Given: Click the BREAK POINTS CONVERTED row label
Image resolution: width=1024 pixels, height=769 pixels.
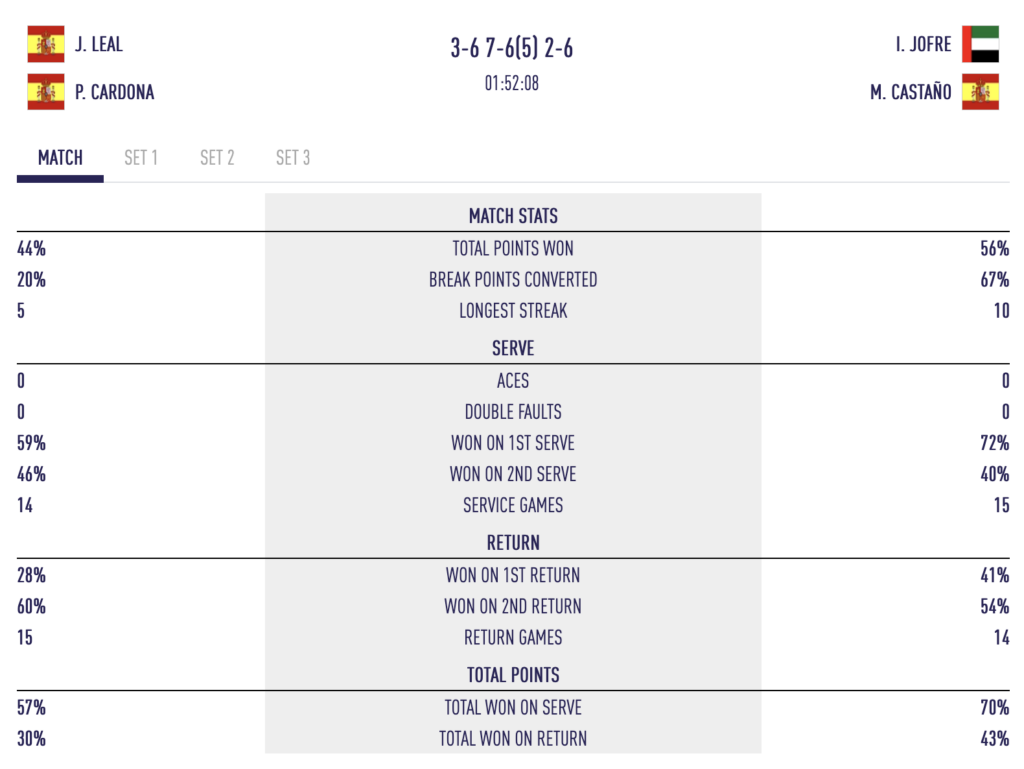Looking at the screenshot, I should pos(513,280).
